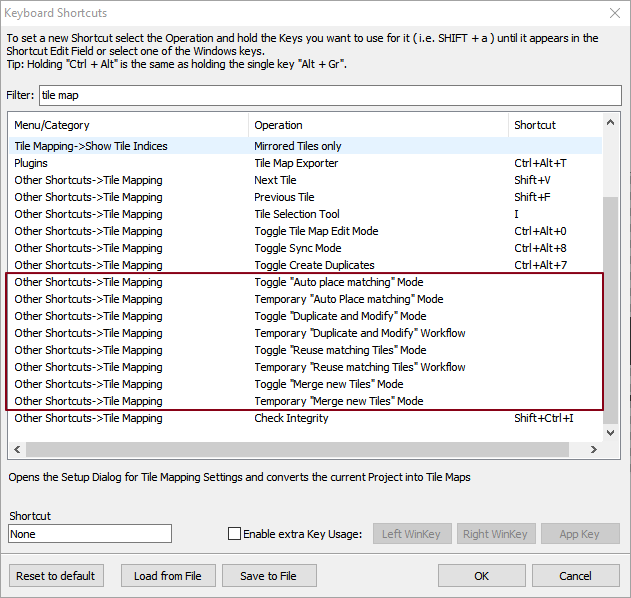Select Toggle "Merge new Tiles" Mode row

[305, 384]
